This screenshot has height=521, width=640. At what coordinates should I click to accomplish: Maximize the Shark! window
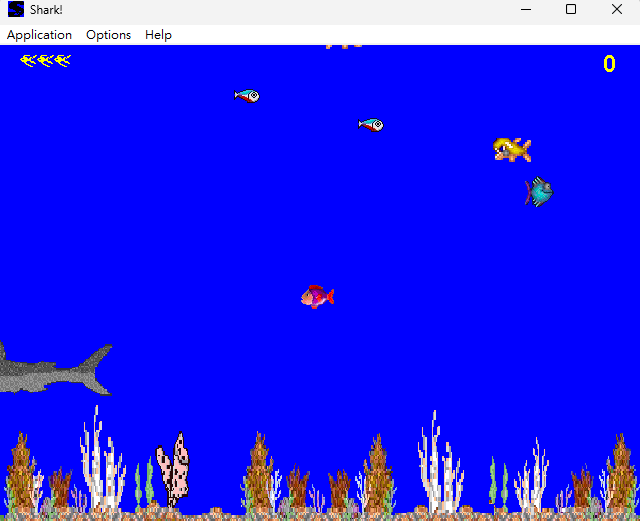[571, 9]
